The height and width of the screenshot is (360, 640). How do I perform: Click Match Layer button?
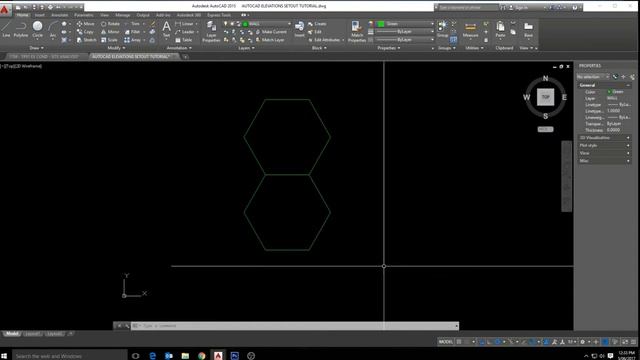[x=270, y=40]
